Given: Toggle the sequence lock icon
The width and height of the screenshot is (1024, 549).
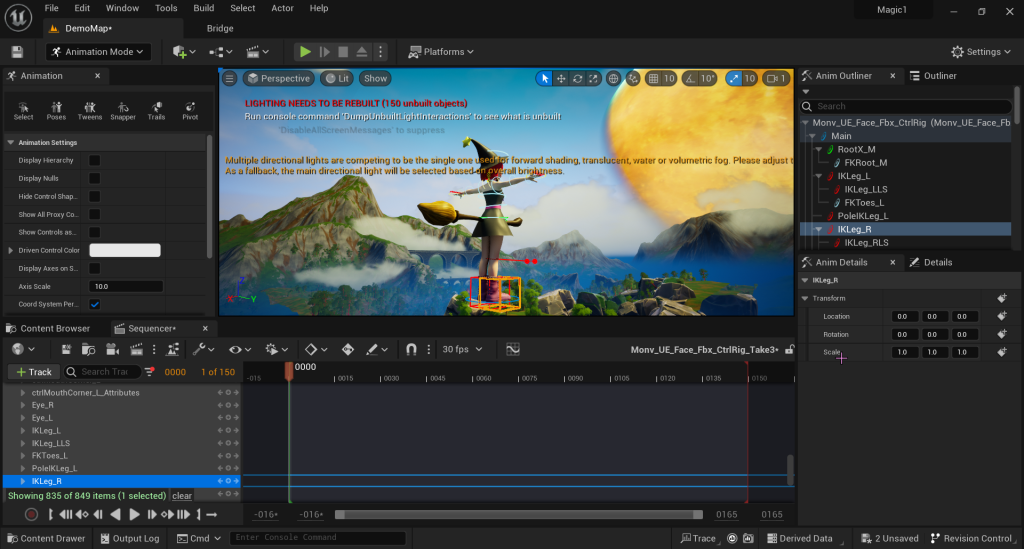Looking at the screenshot, I should [x=789, y=350].
